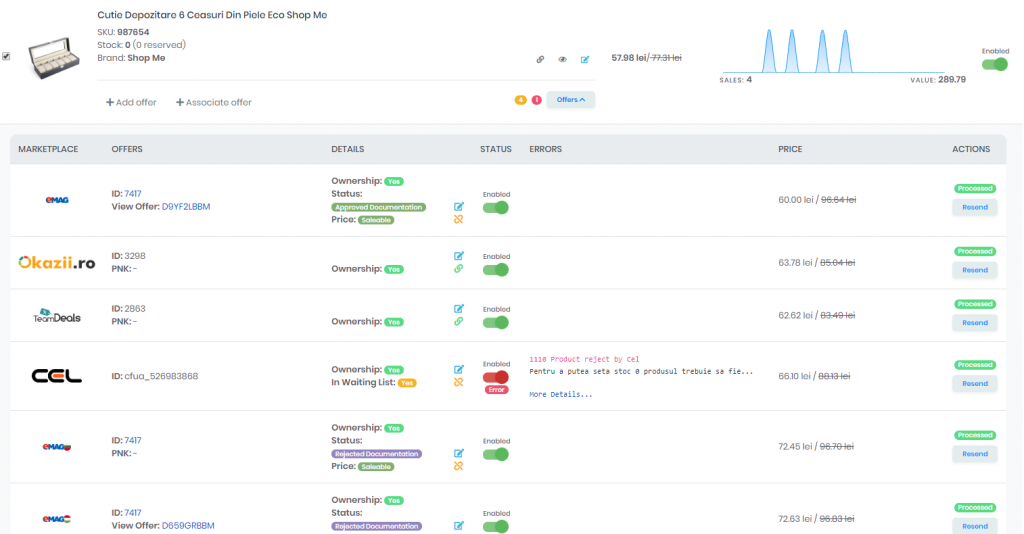
Task: Unlink the eMAG offer D9YF2LBBM
Action: (458, 219)
